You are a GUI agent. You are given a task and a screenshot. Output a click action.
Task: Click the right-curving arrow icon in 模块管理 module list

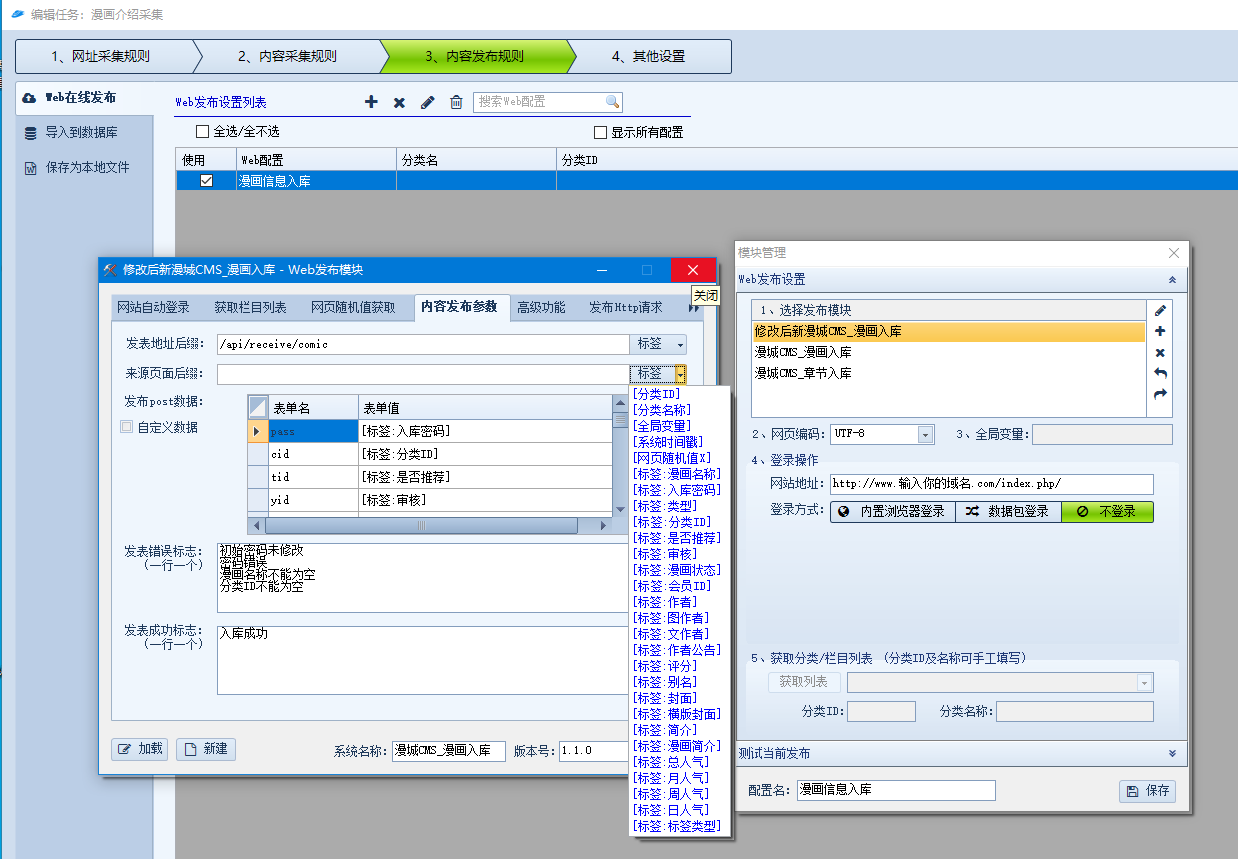(1160, 394)
